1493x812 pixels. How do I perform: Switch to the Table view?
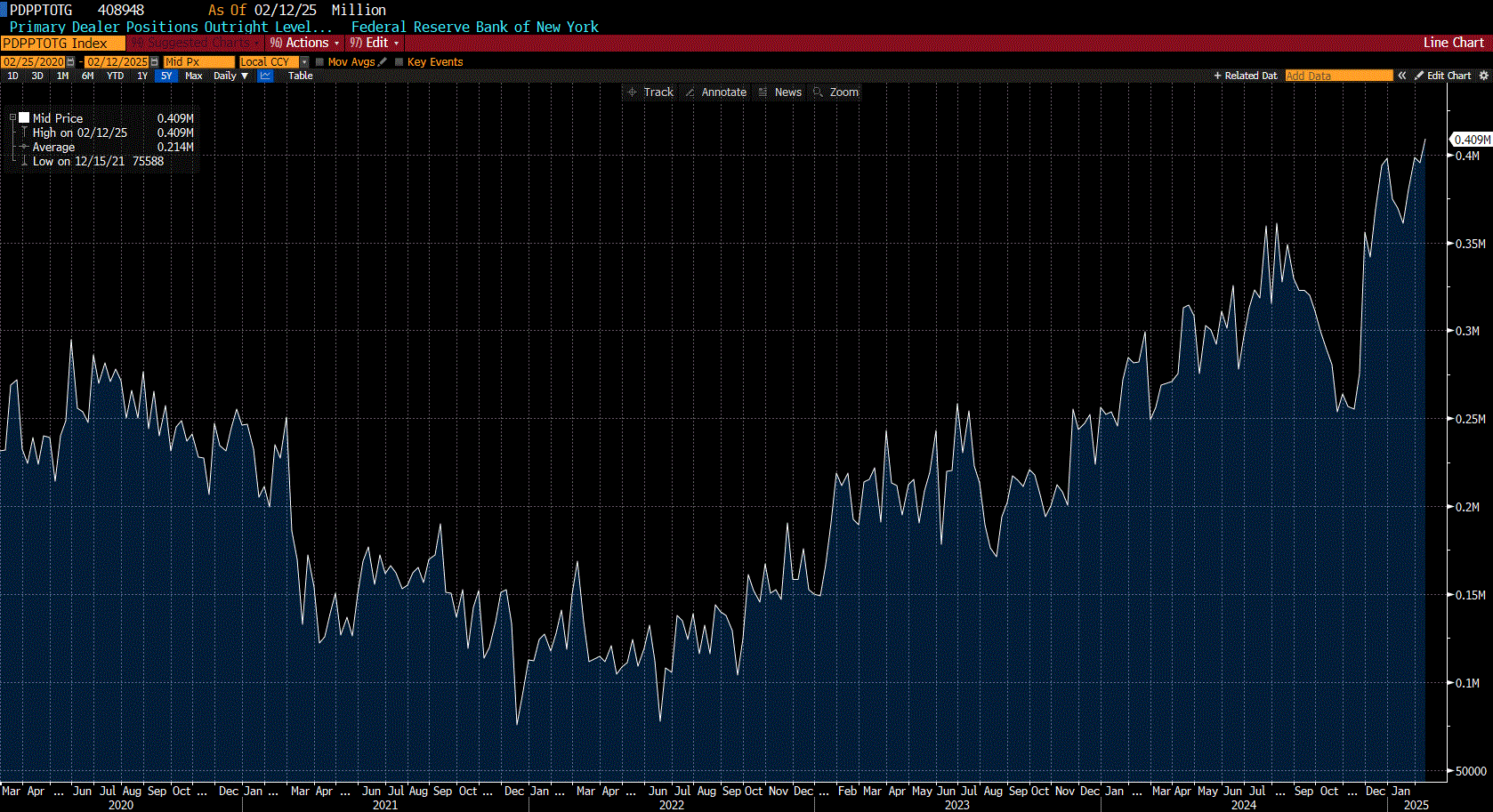point(301,76)
